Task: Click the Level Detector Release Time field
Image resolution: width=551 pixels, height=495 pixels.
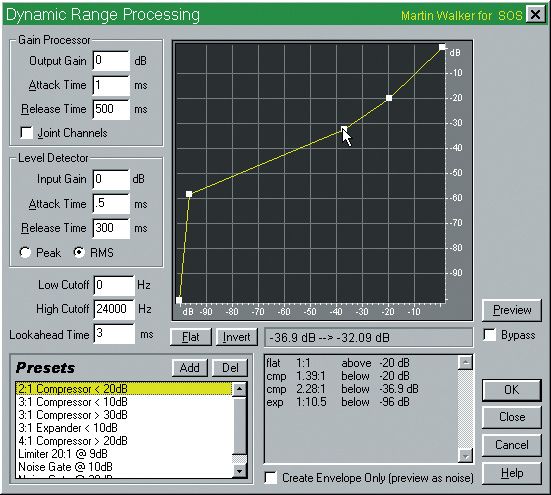Action: [x=111, y=228]
